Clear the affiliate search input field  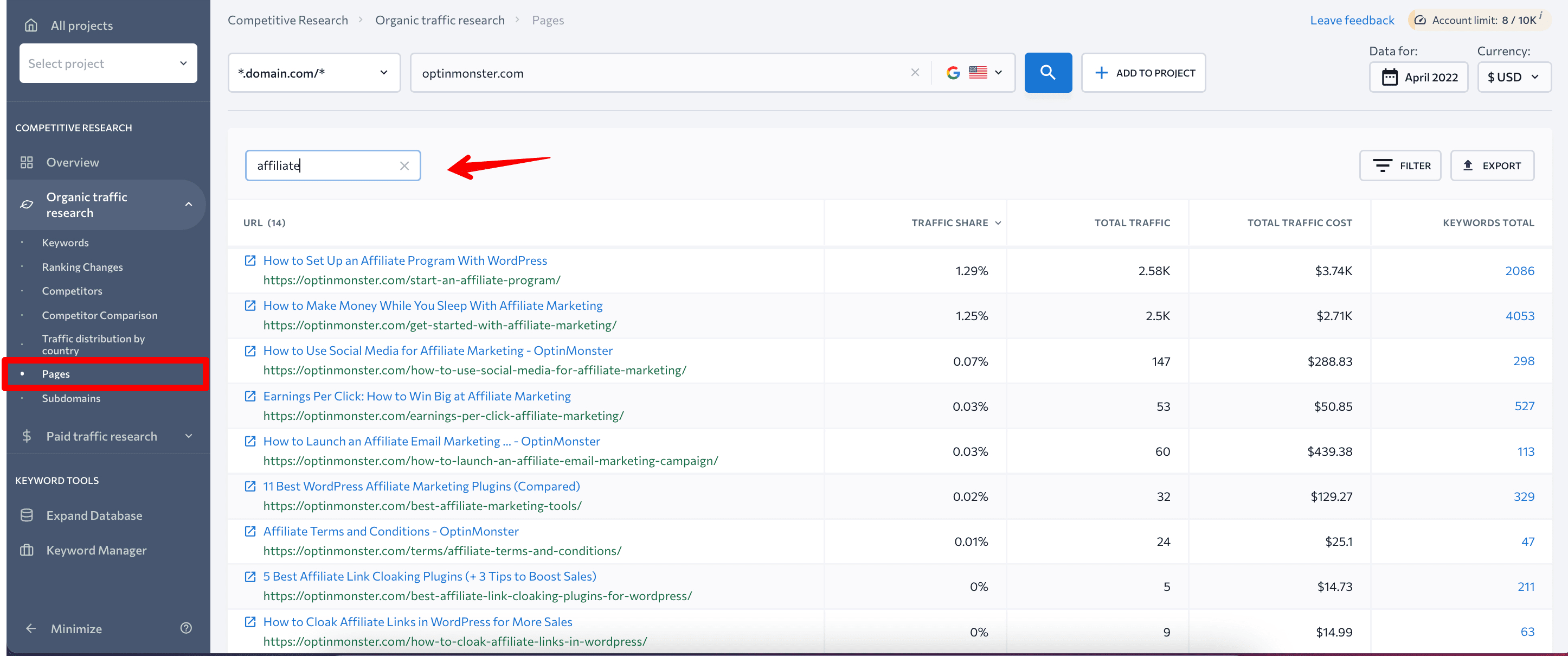pyautogui.click(x=405, y=164)
